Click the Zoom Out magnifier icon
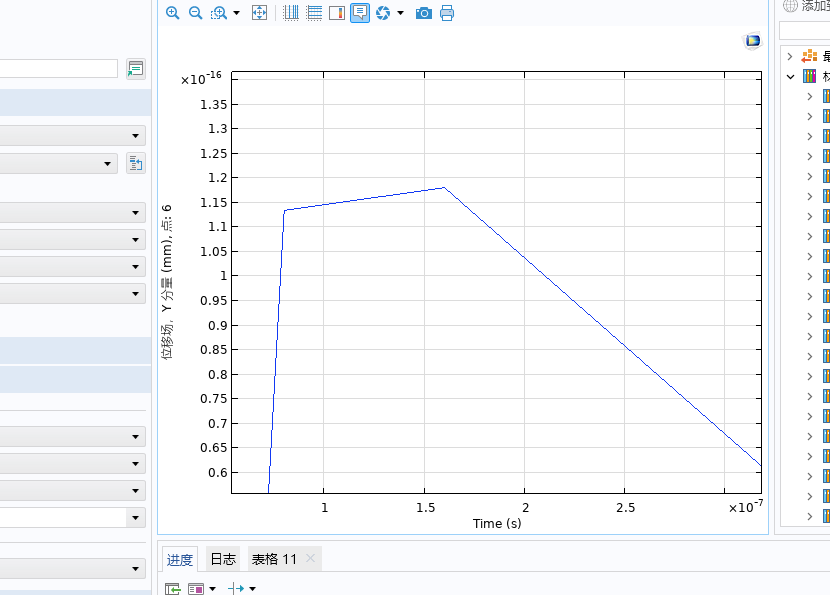 195,13
